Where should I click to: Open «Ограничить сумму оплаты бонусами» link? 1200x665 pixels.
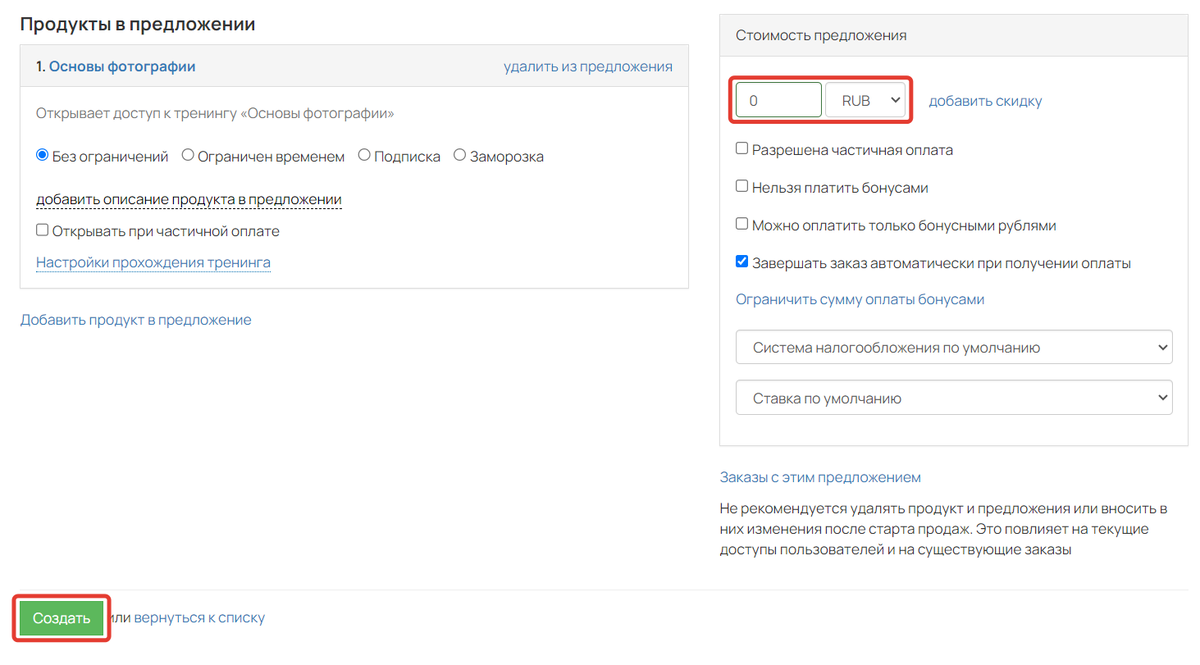pos(860,299)
